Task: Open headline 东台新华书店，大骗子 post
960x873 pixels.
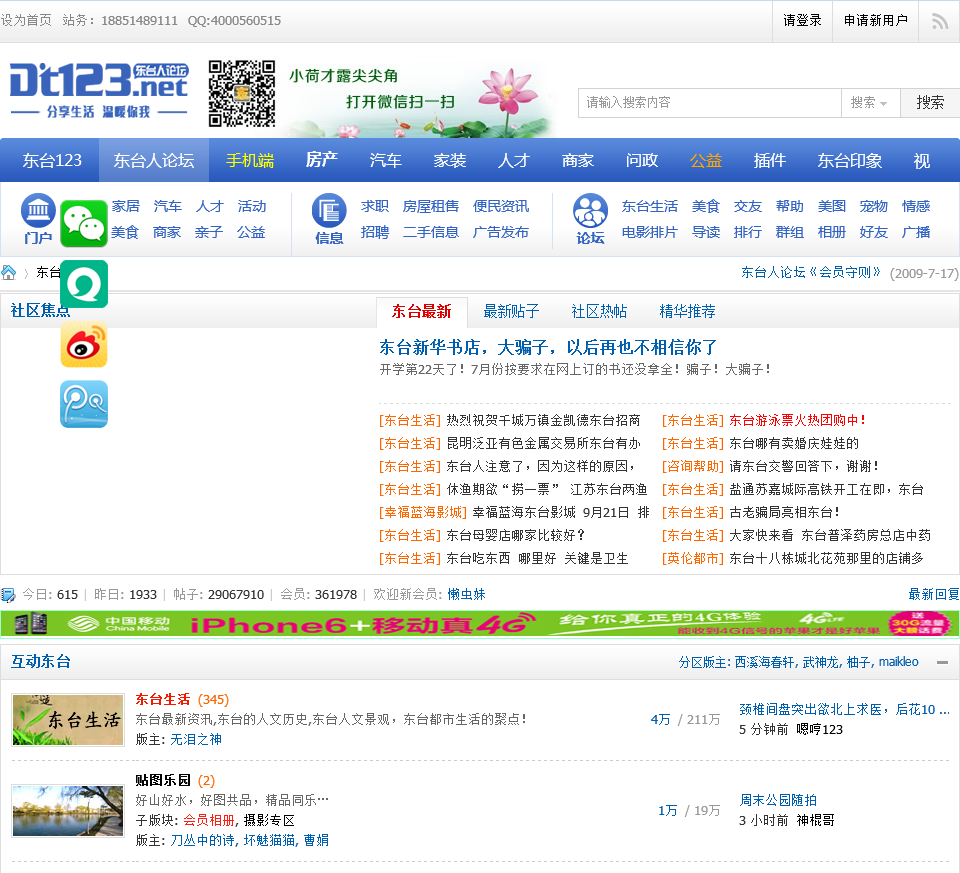Action: tap(548, 348)
